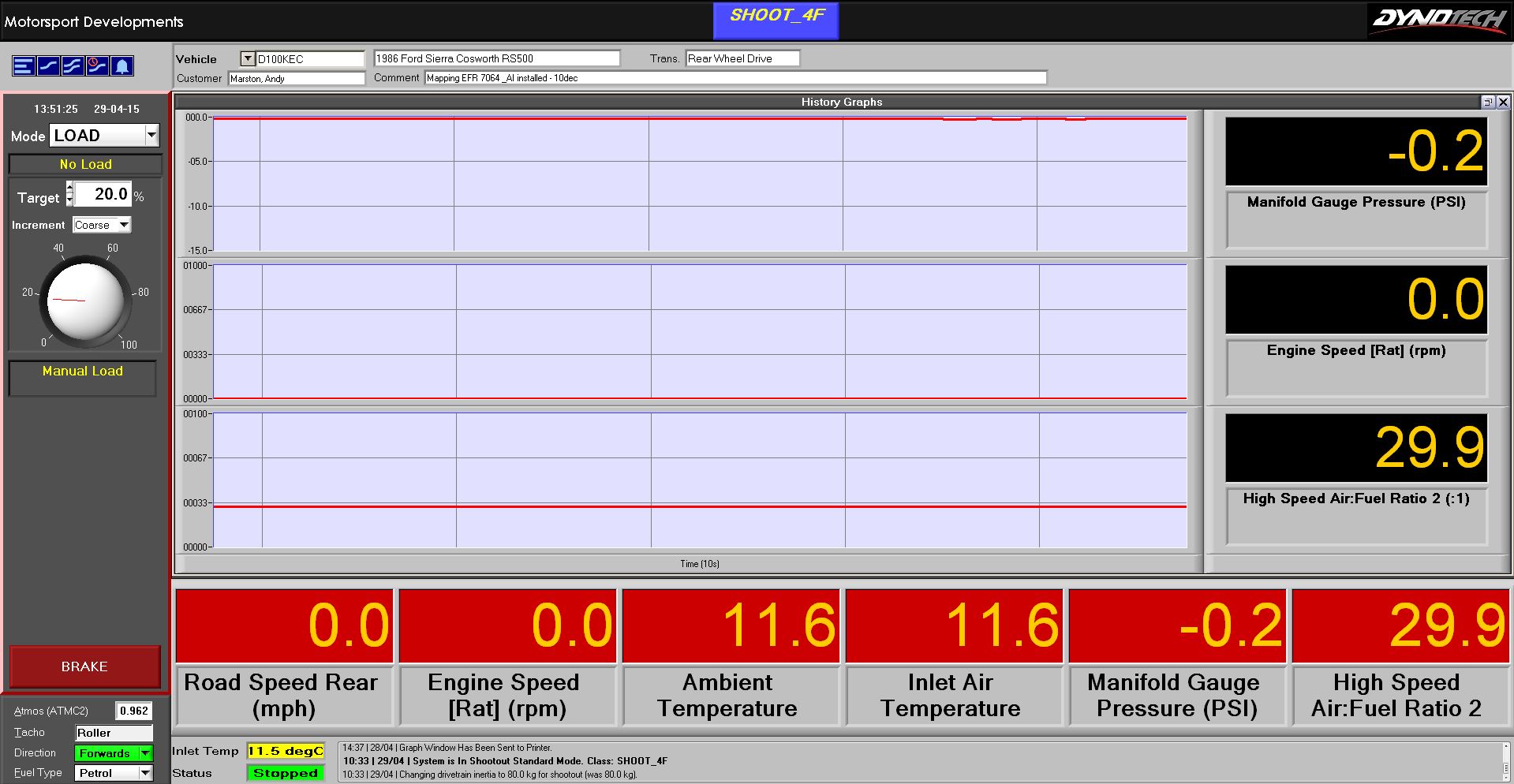Click the single curve graph icon
The width and height of the screenshot is (1514, 784).
click(x=49, y=66)
